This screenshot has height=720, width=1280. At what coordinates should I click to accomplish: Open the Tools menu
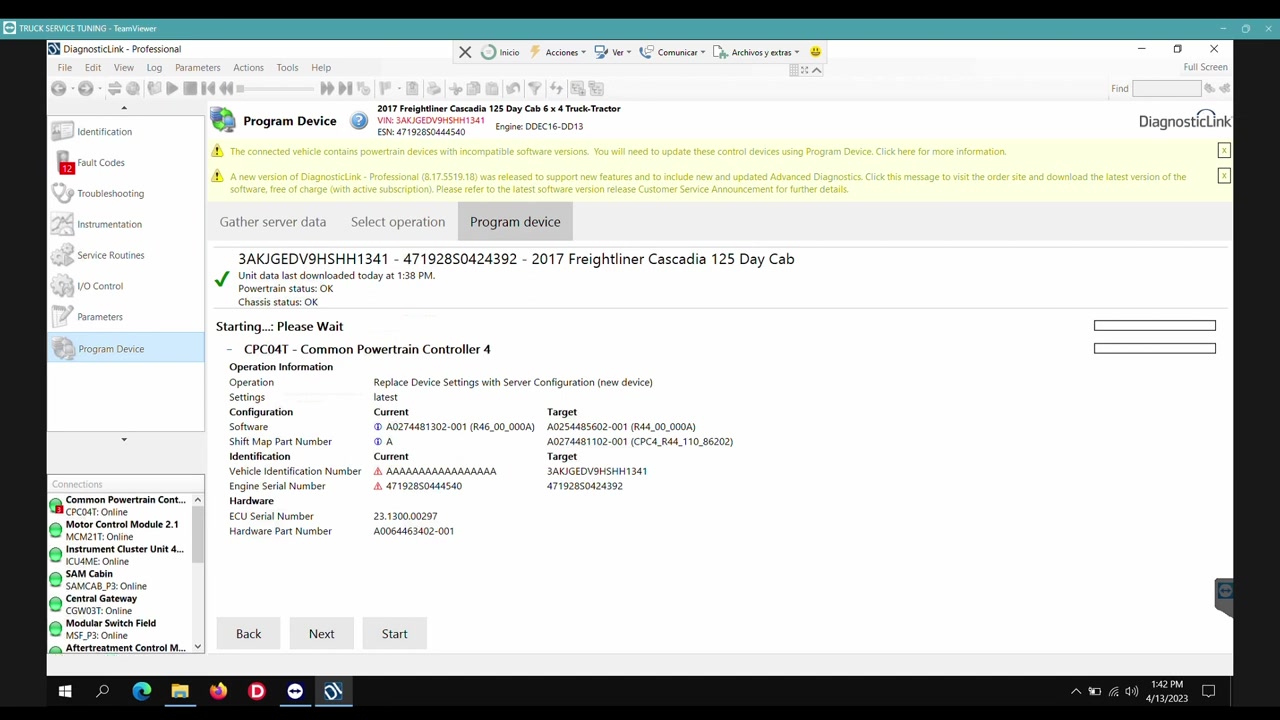(x=287, y=68)
